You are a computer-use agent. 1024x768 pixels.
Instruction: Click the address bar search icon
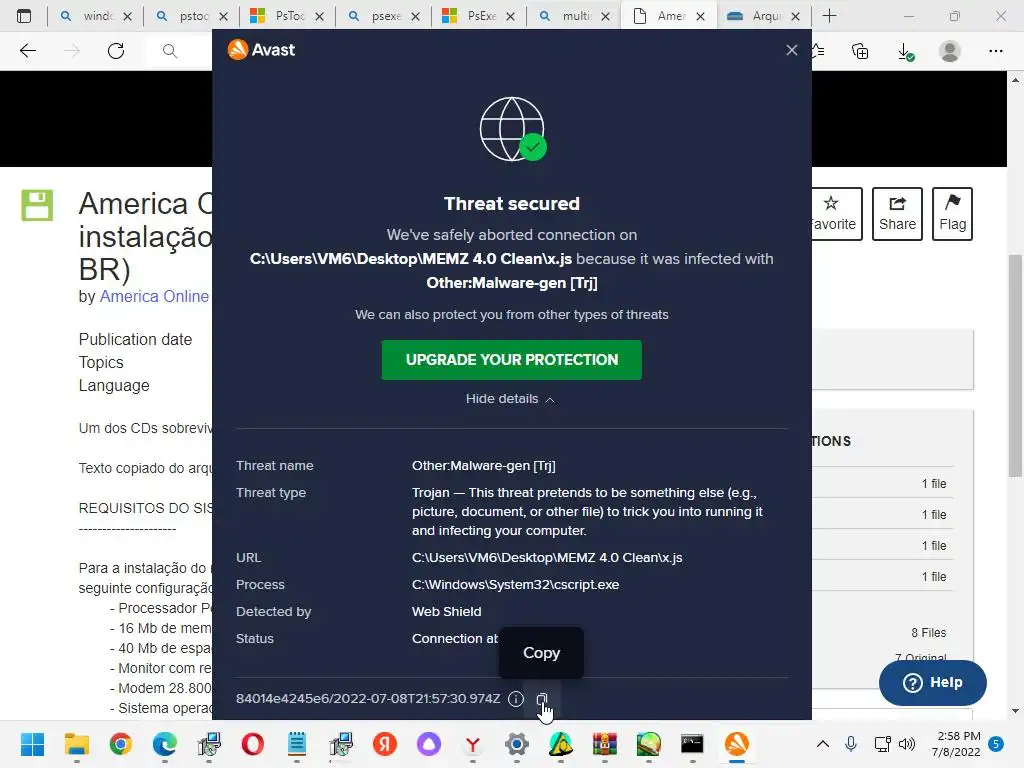[x=170, y=51]
